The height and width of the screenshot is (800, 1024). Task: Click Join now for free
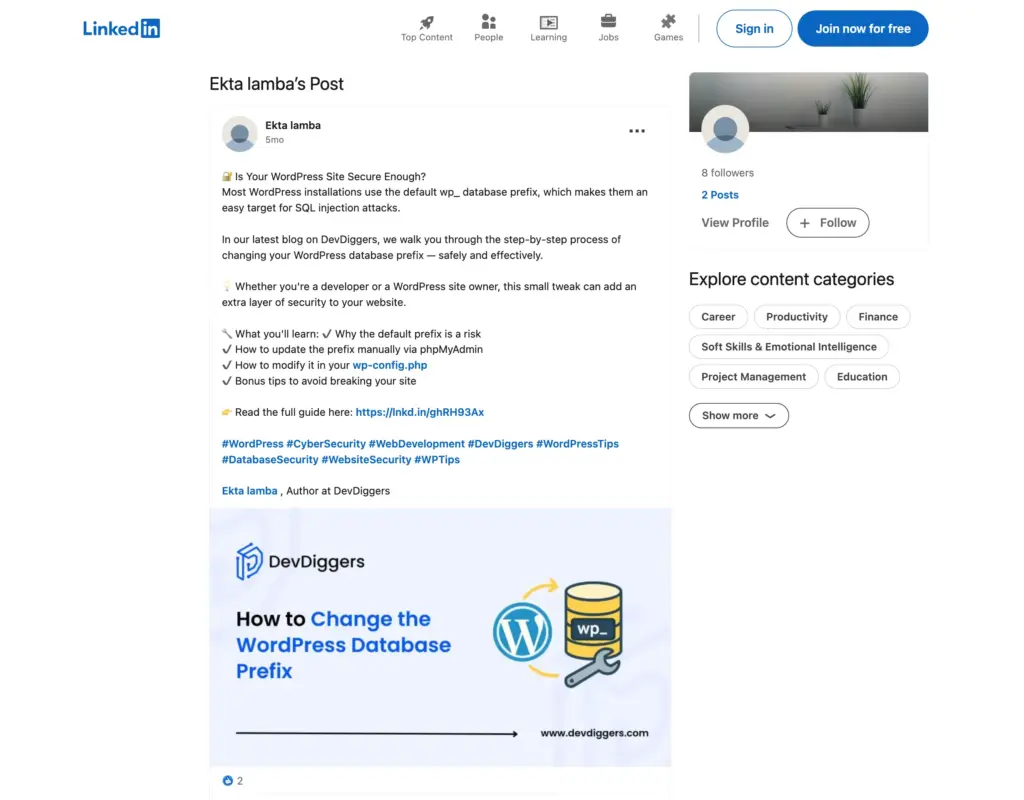click(x=863, y=29)
